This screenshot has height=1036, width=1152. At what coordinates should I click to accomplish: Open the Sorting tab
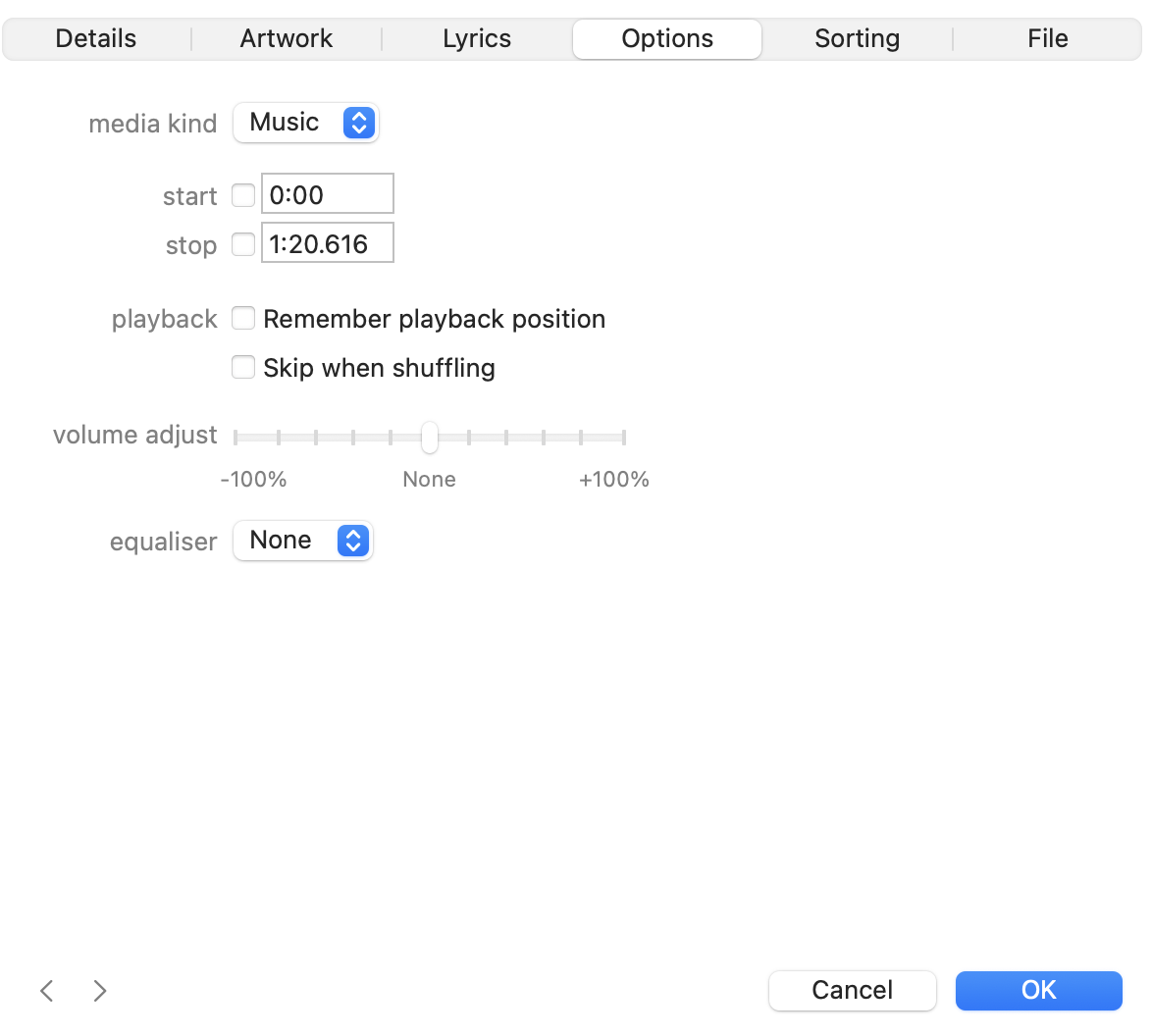click(857, 39)
